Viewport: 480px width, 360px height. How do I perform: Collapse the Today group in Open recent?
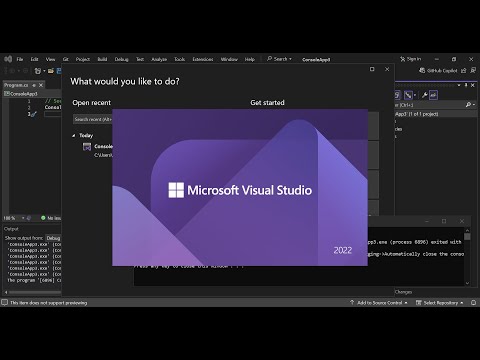[74, 136]
